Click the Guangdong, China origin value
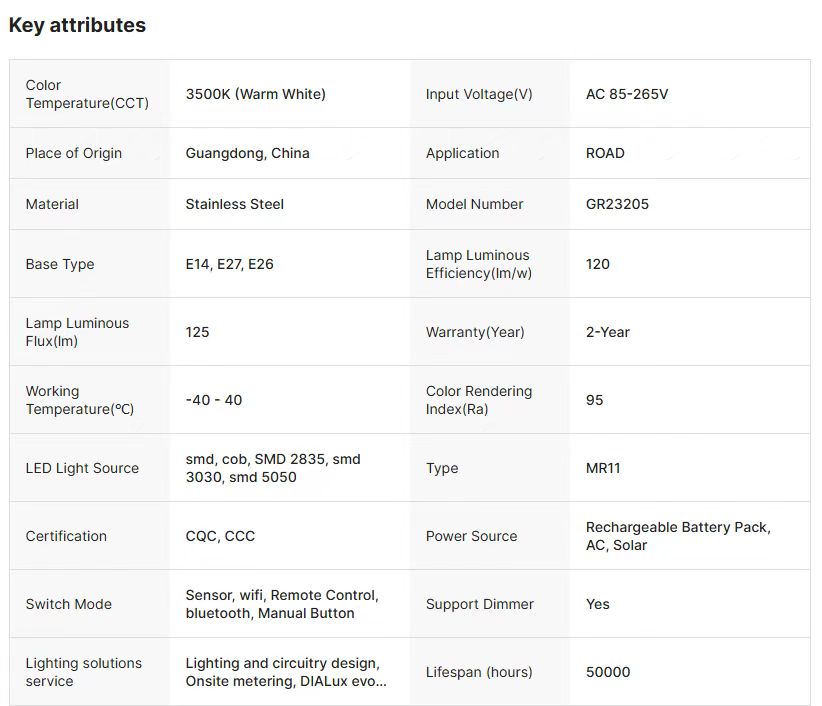The height and width of the screenshot is (706, 822). 247,153
